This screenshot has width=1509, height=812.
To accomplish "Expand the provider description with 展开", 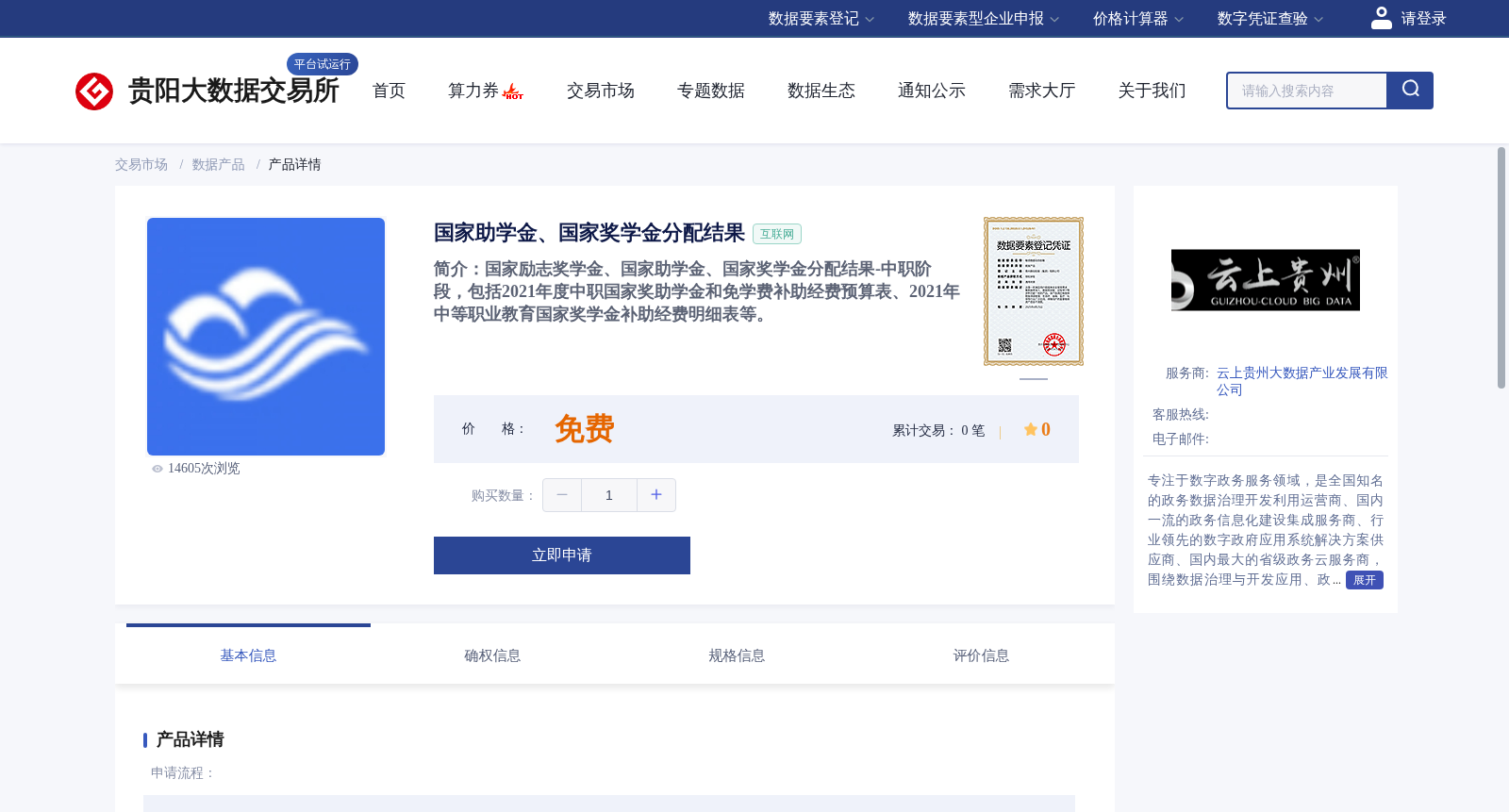I will point(1365,580).
